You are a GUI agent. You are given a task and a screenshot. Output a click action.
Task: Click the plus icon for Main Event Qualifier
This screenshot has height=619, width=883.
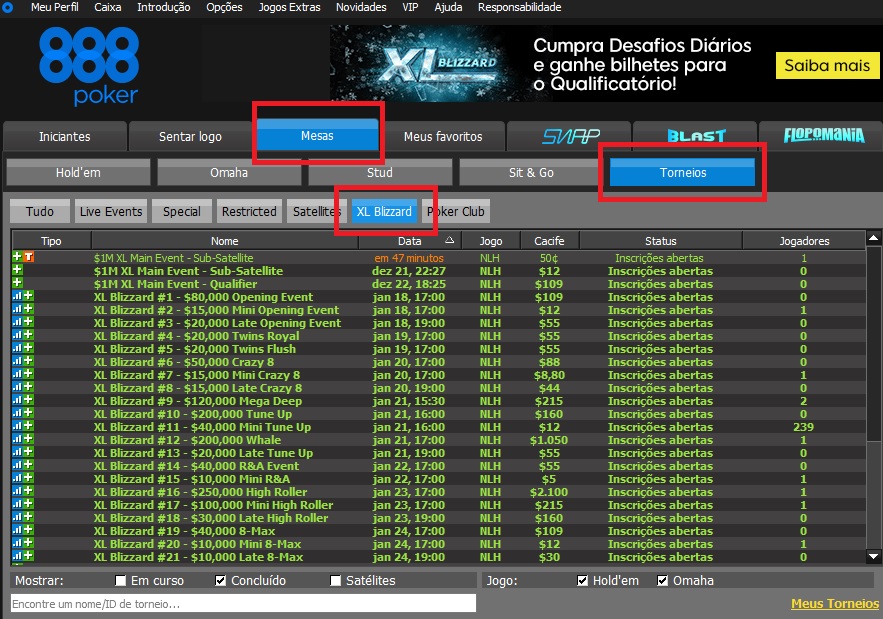click(x=17, y=283)
